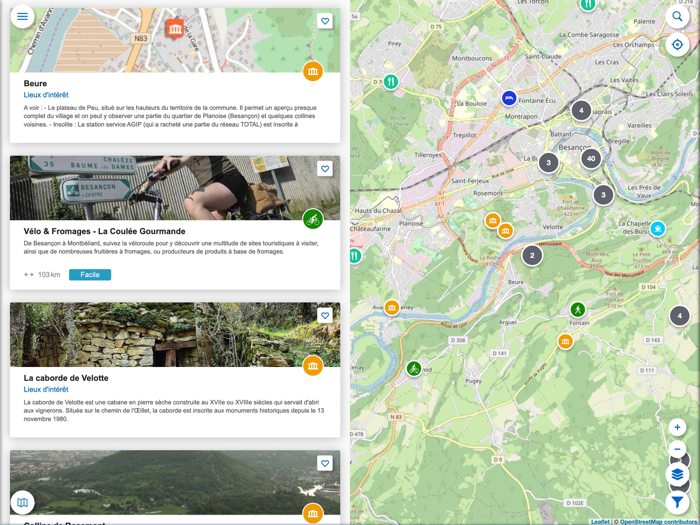Expand the cluster of 2 markers near Beure
700x525 pixels.
(x=532, y=256)
